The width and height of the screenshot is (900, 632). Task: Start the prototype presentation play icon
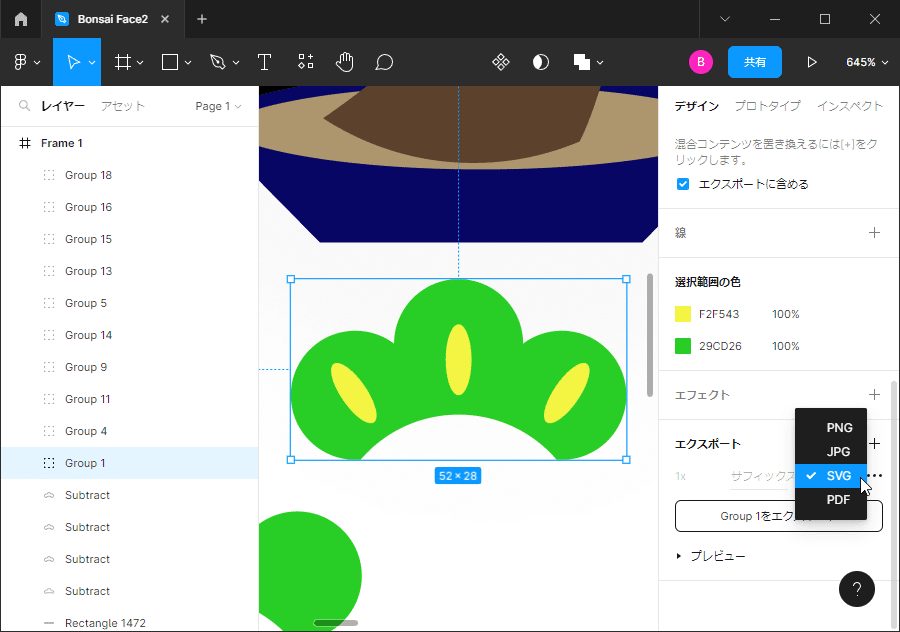coord(812,62)
